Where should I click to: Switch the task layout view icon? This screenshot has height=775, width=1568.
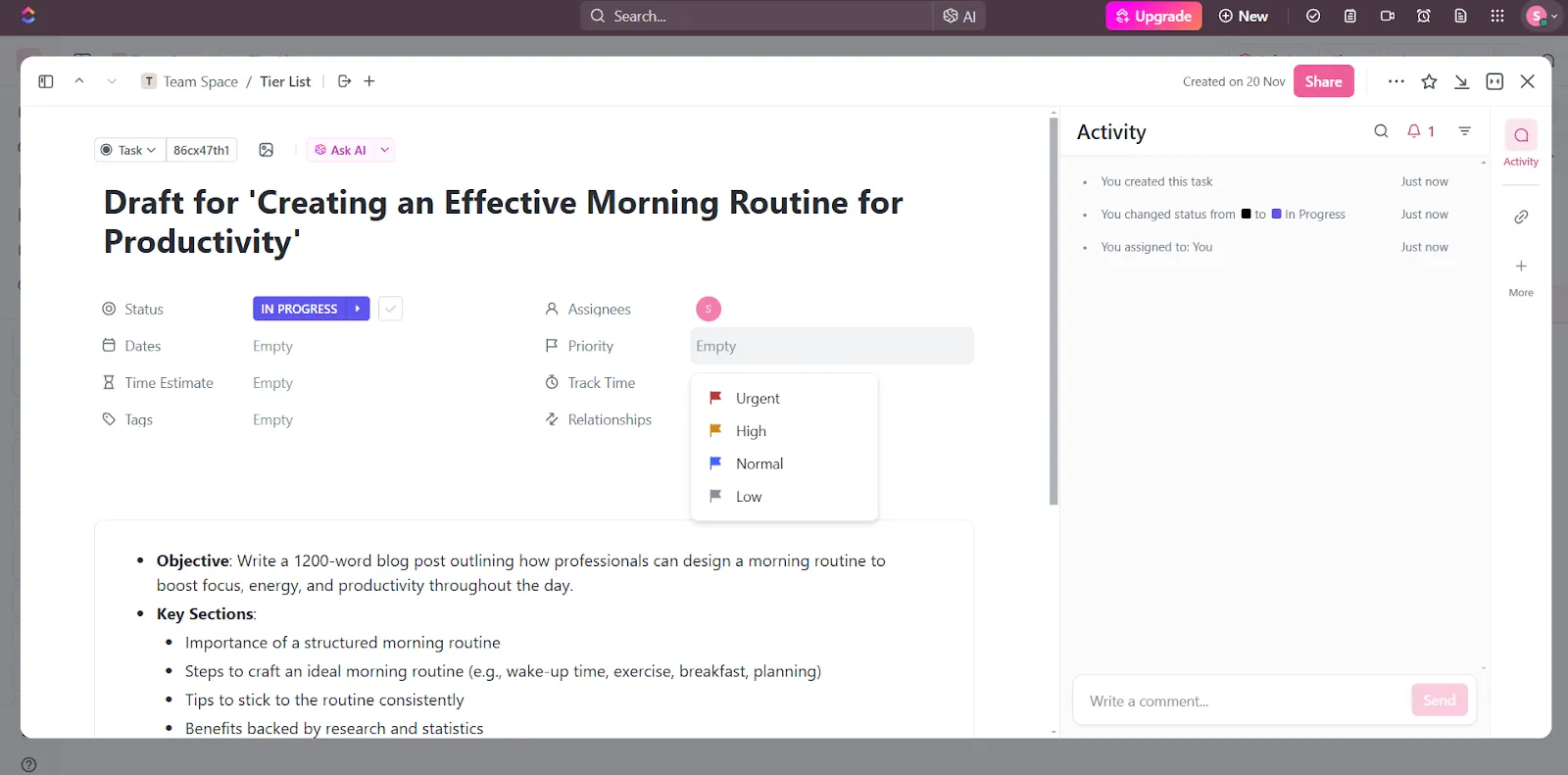coord(1494,81)
